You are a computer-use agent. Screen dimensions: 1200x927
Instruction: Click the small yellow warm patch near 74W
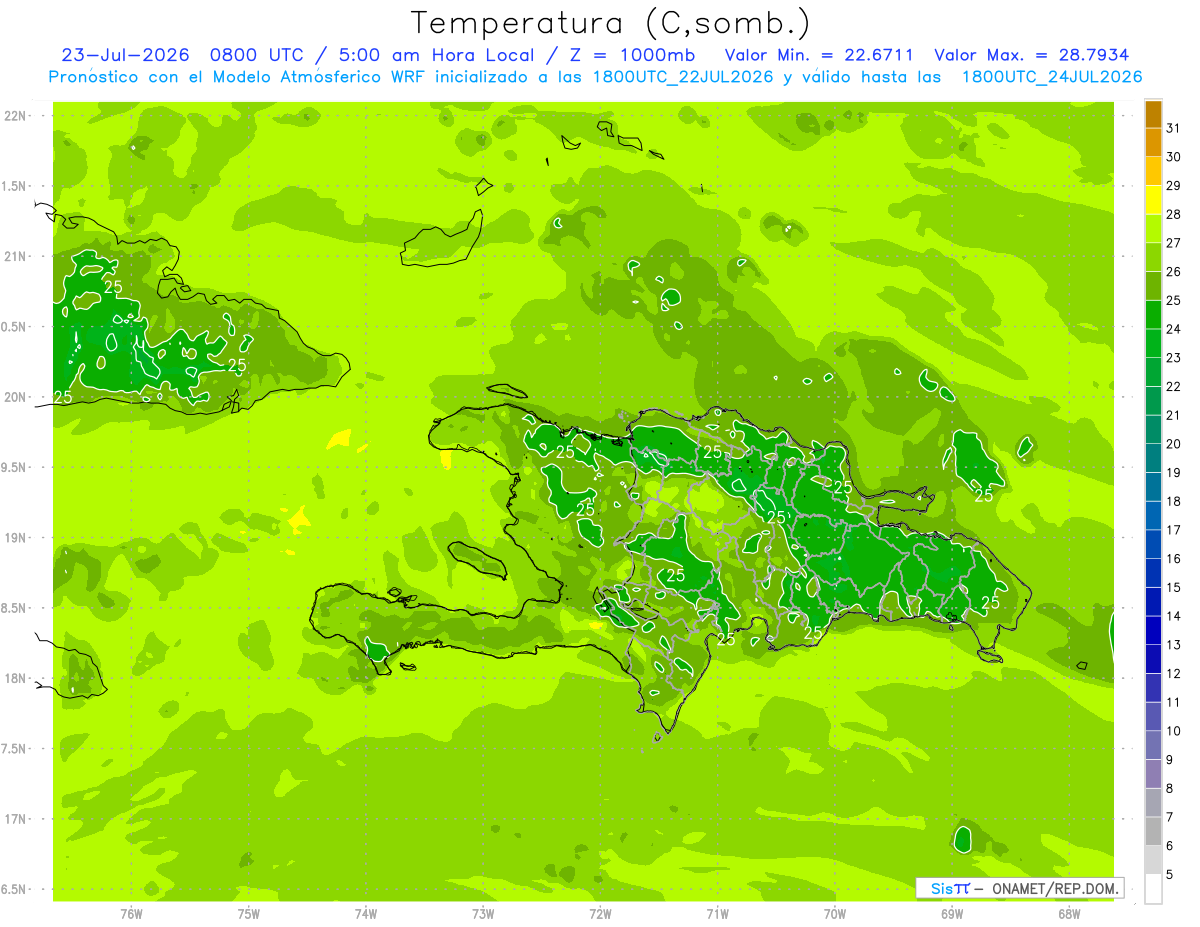click(x=340, y=438)
